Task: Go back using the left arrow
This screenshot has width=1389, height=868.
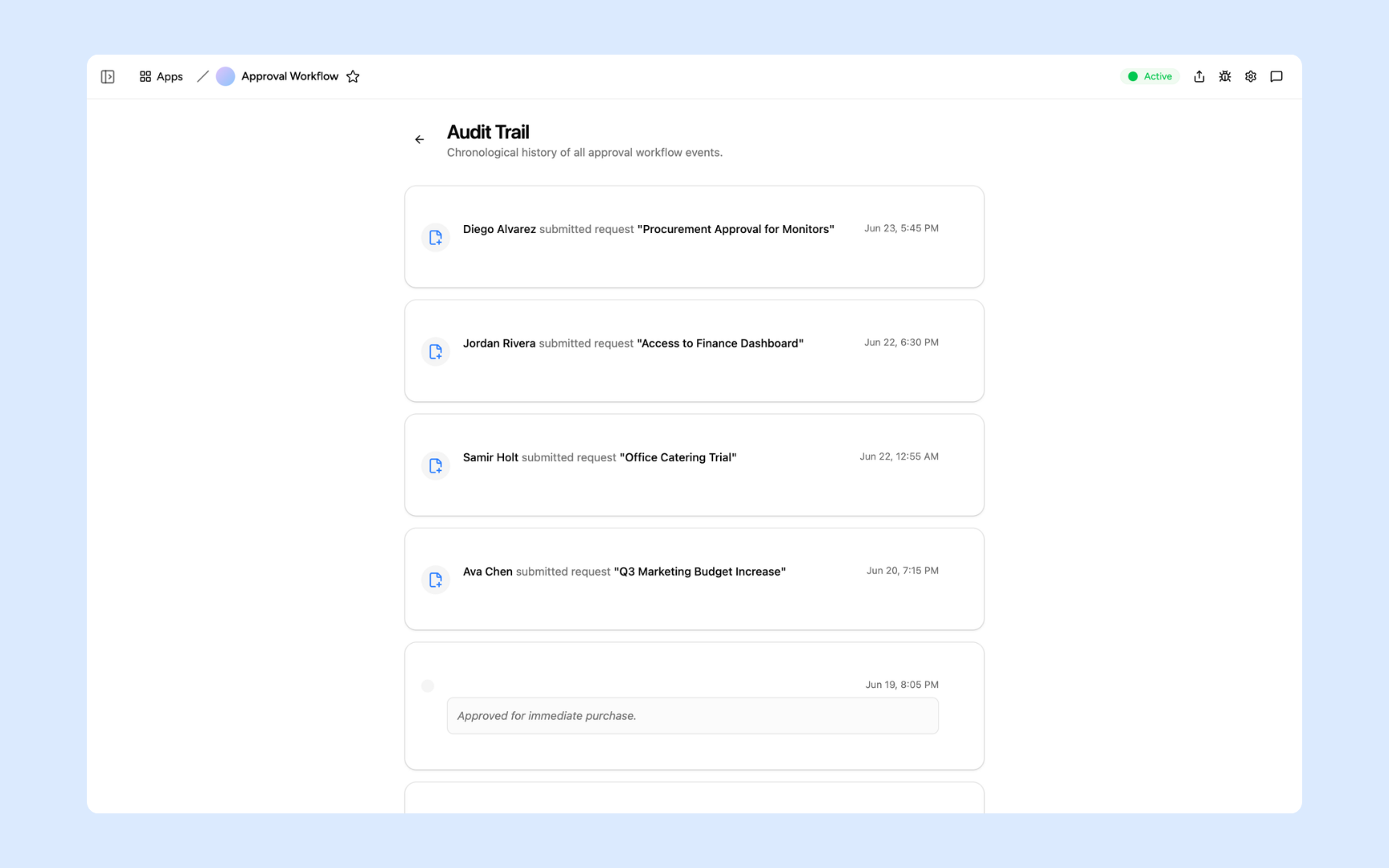Action: [x=420, y=140]
